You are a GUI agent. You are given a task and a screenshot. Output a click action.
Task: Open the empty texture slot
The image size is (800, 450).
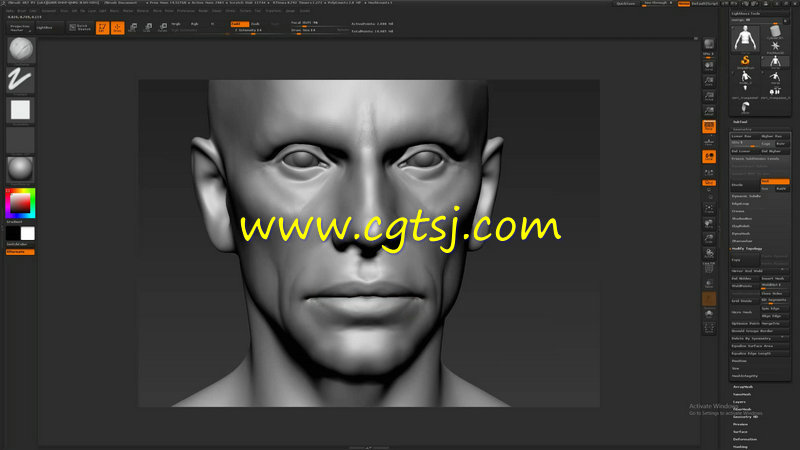pos(20,140)
